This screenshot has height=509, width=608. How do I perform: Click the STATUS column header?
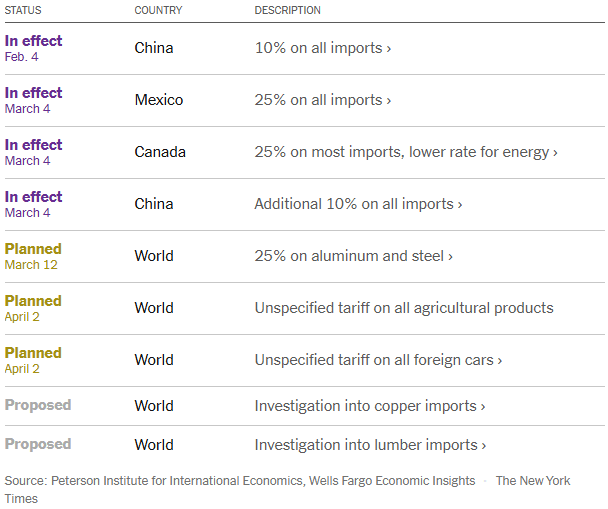(26, 10)
